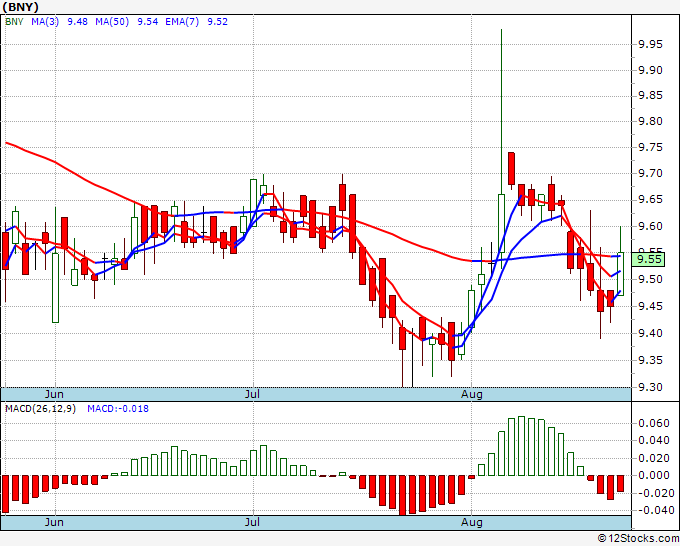Click the 9.75 price axis label
680x546 pixels.
650,147
